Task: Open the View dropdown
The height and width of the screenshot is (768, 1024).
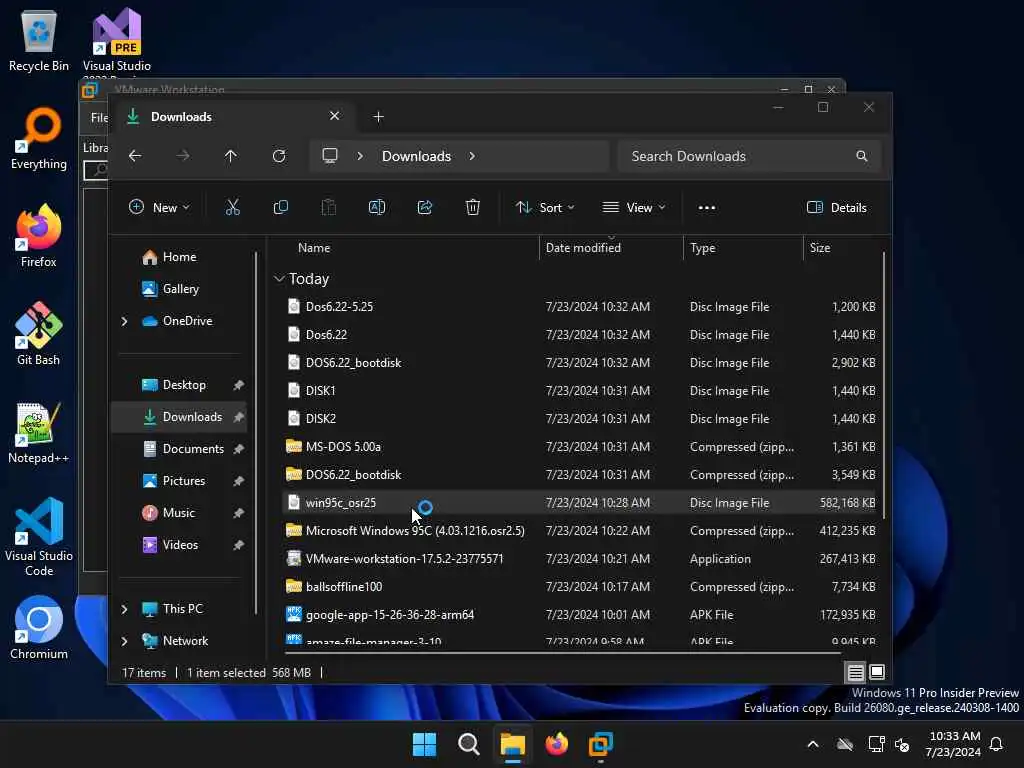Action: tap(633, 208)
